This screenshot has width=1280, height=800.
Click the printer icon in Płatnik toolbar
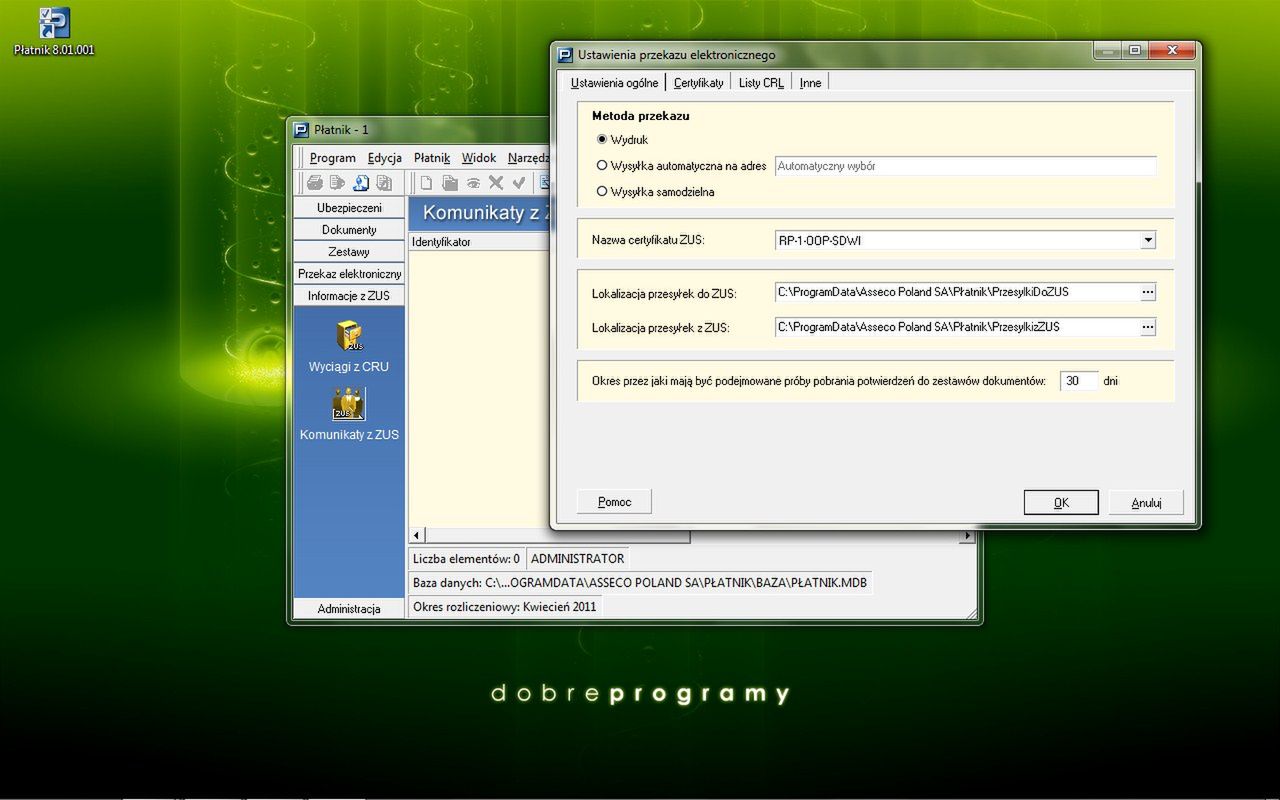314,183
